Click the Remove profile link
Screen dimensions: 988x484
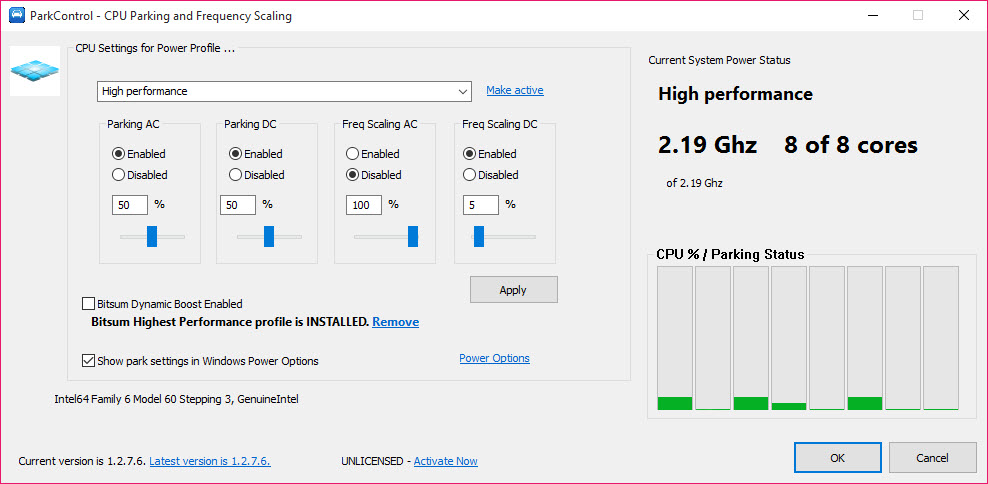[395, 322]
